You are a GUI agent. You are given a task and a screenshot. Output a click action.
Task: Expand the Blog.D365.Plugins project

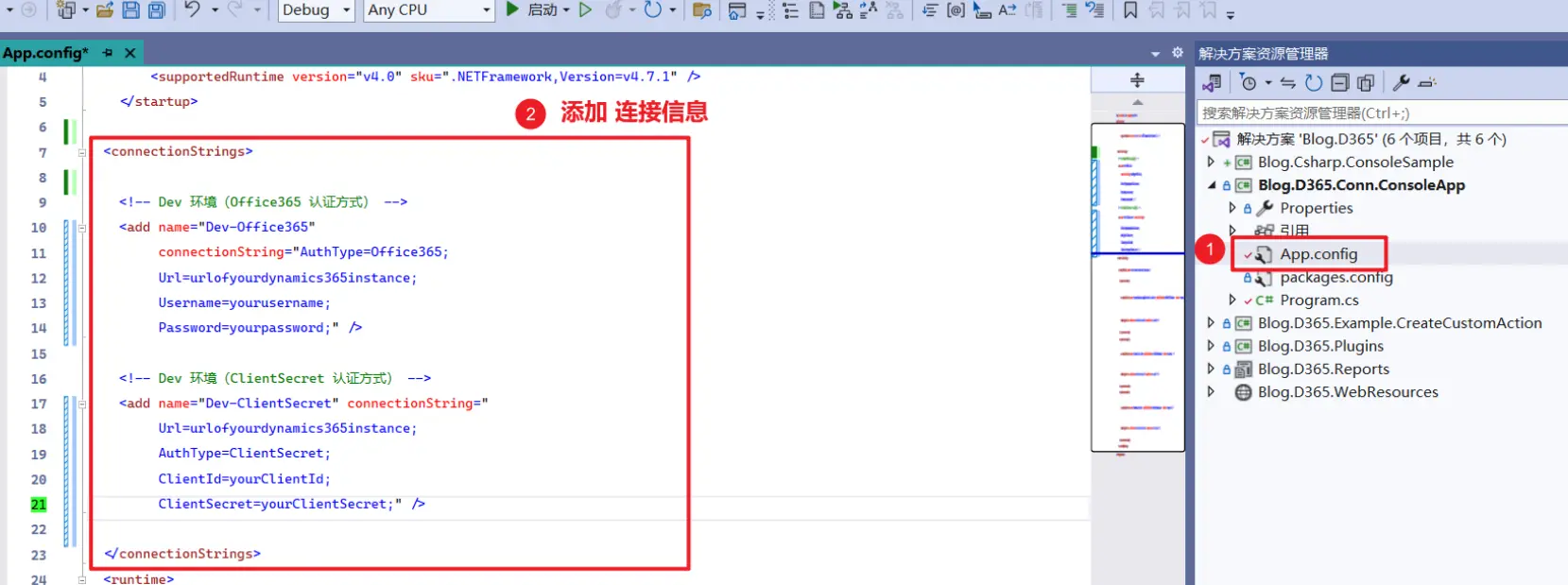coord(1211,346)
